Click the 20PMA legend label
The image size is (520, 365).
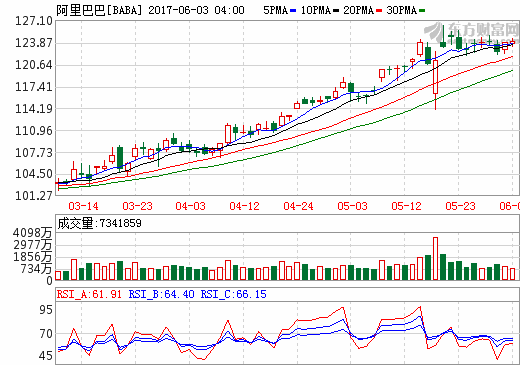tap(359, 10)
